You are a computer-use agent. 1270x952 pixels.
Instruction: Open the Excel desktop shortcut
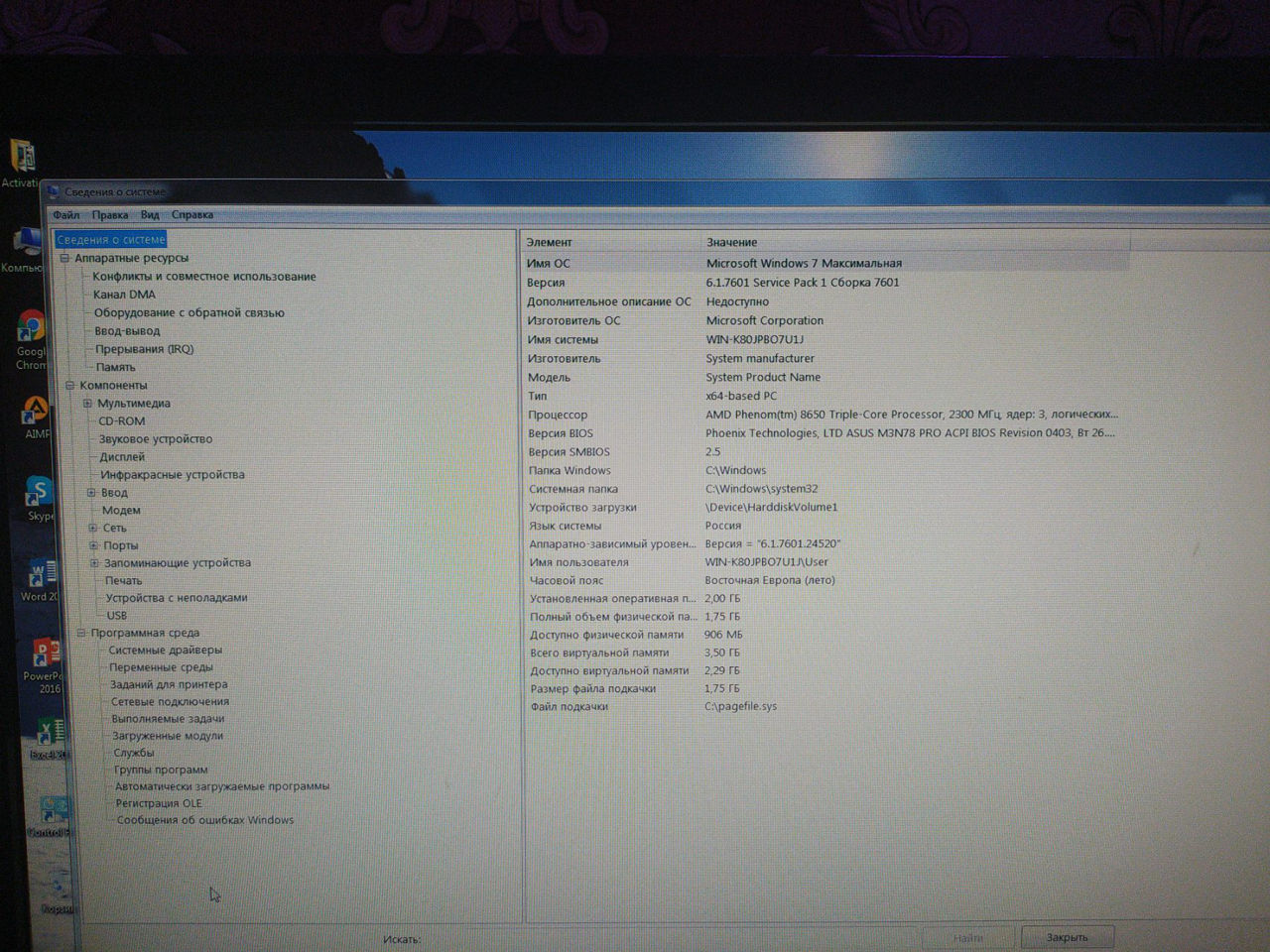(x=49, y=740)
